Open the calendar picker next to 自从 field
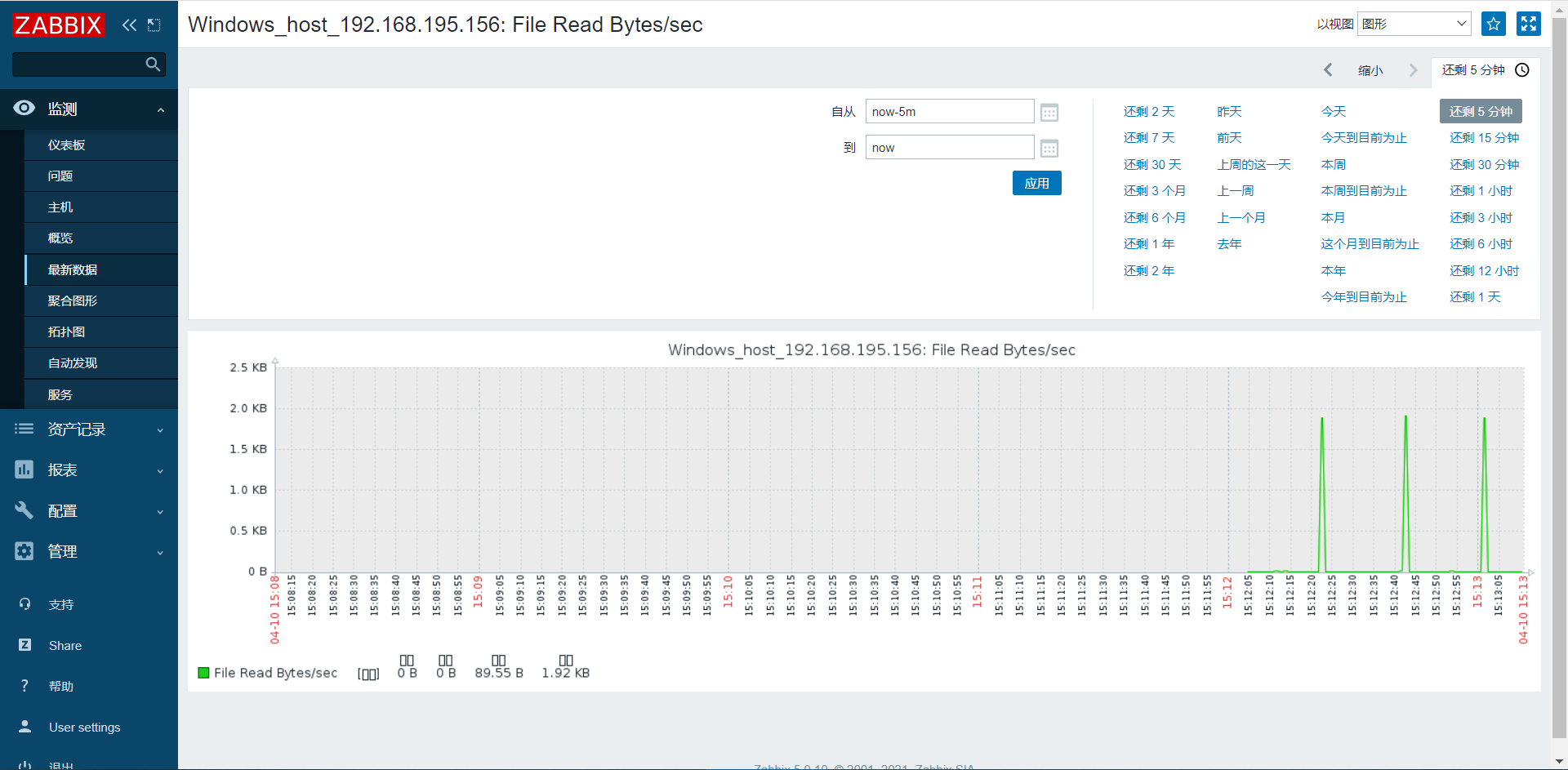1568x770 pixels. pyautogui.click(x=1049, y=112)
